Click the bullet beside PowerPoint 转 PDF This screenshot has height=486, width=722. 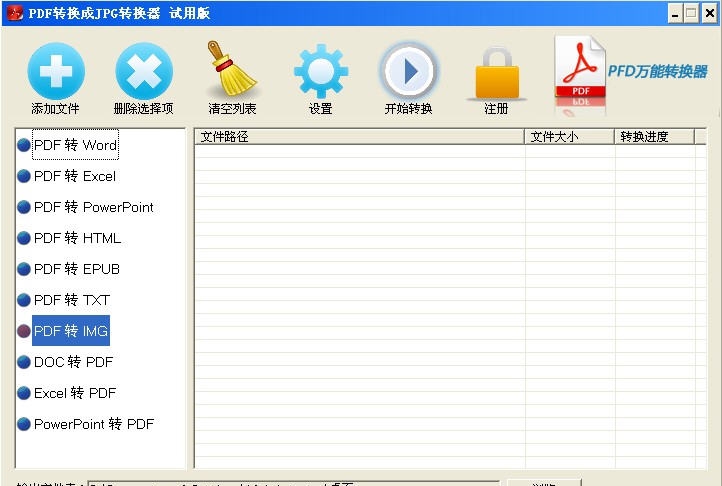coord(23,424)
